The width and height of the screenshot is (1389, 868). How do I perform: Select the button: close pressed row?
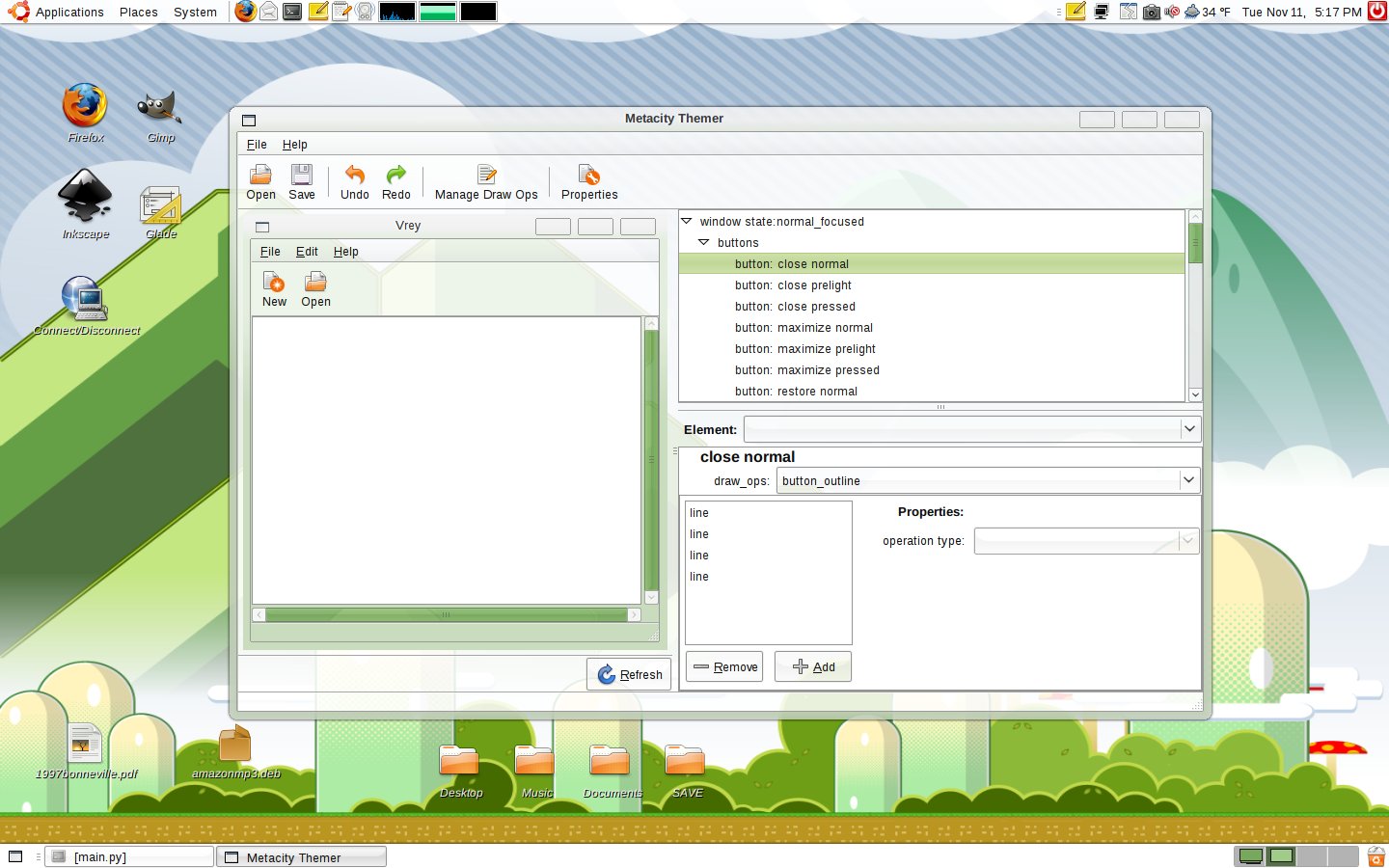click(932, 307)
